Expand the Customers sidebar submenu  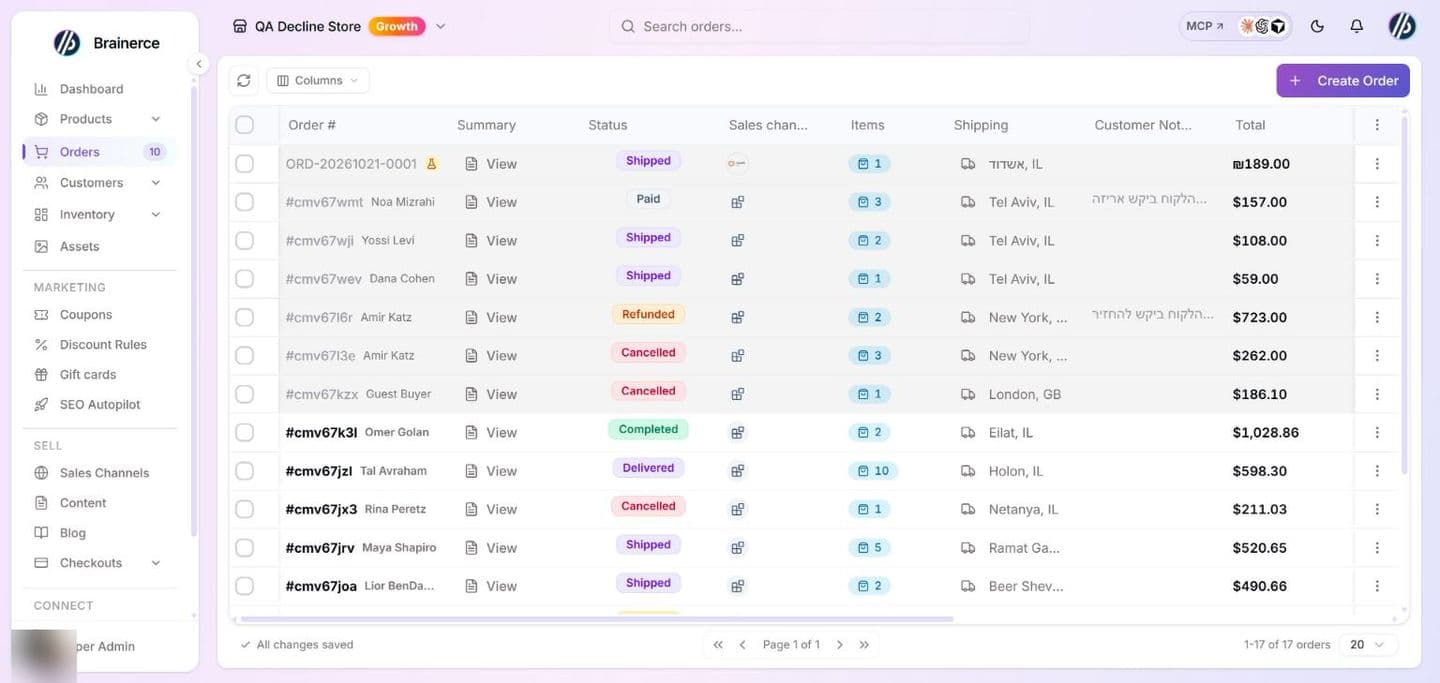[156, 183]
